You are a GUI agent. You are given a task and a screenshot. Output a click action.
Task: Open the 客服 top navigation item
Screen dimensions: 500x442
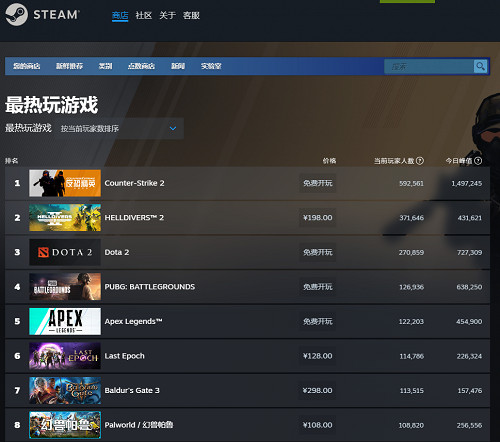(191, 15)
